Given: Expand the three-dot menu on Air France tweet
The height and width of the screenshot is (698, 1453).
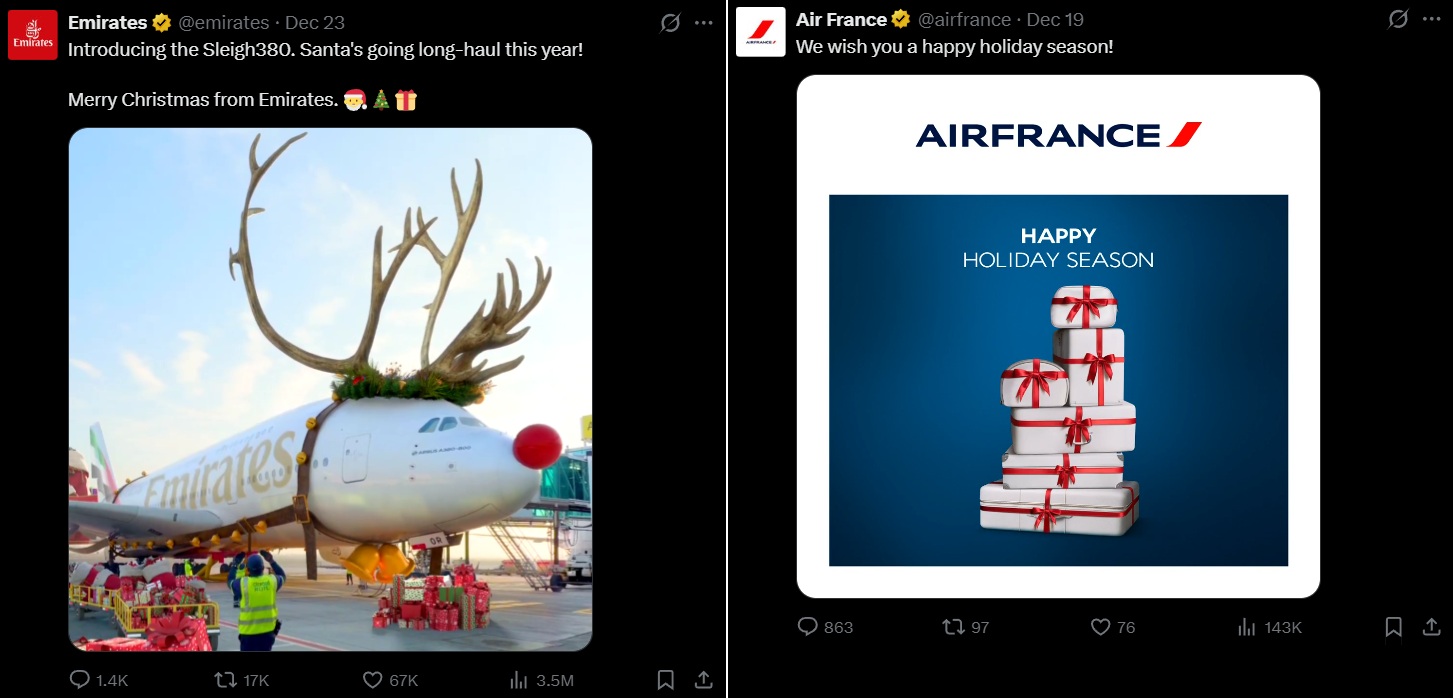Looking at the screenshot, I should [x=1432, y=19].
